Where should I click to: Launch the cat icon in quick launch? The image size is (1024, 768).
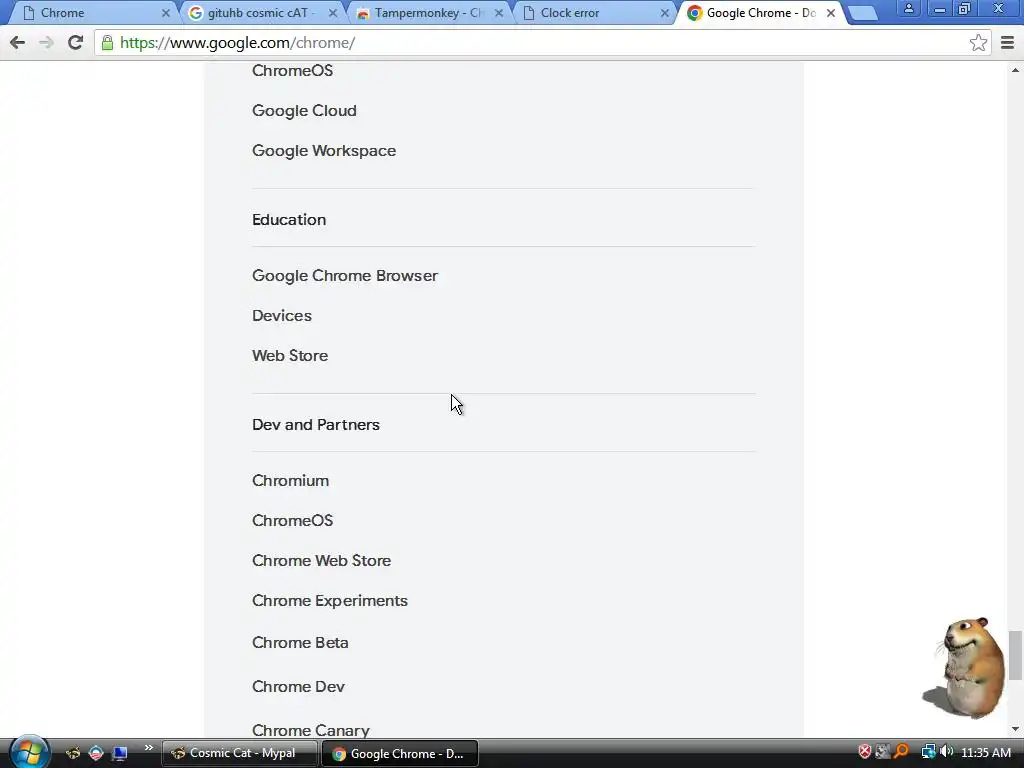(x=72, y=753)
